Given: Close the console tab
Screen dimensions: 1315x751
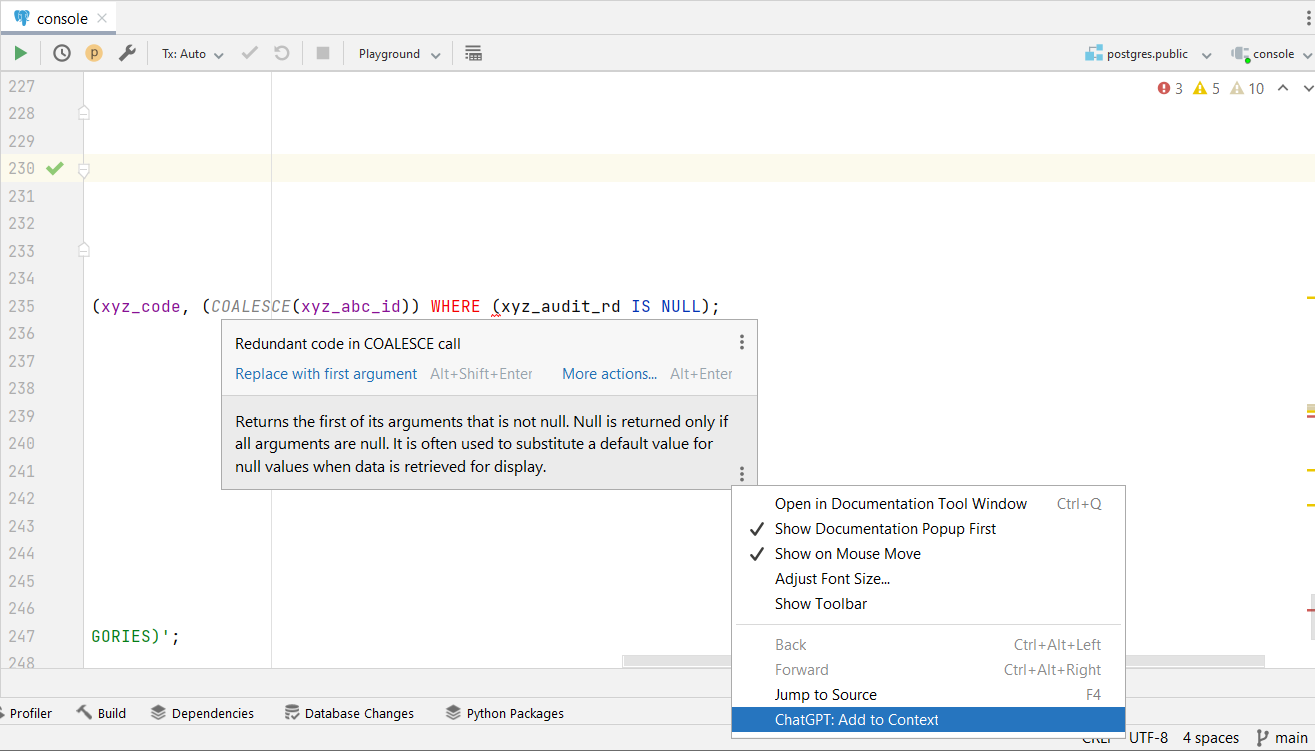Looking at the screenshot, I should [102, 18].
